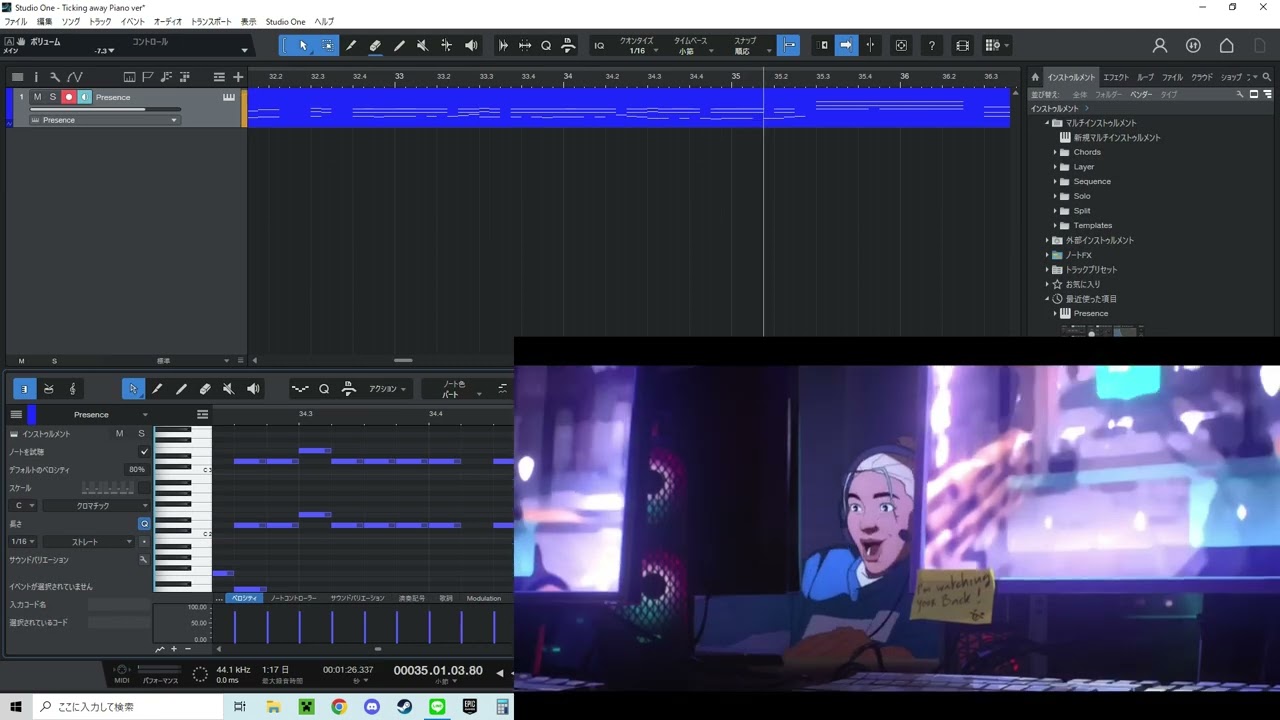Image resolution: width=1280 pixels, height=720 pixels.
Task: Collapse the 最近使った項目 section
Action: click(1047, 299)
